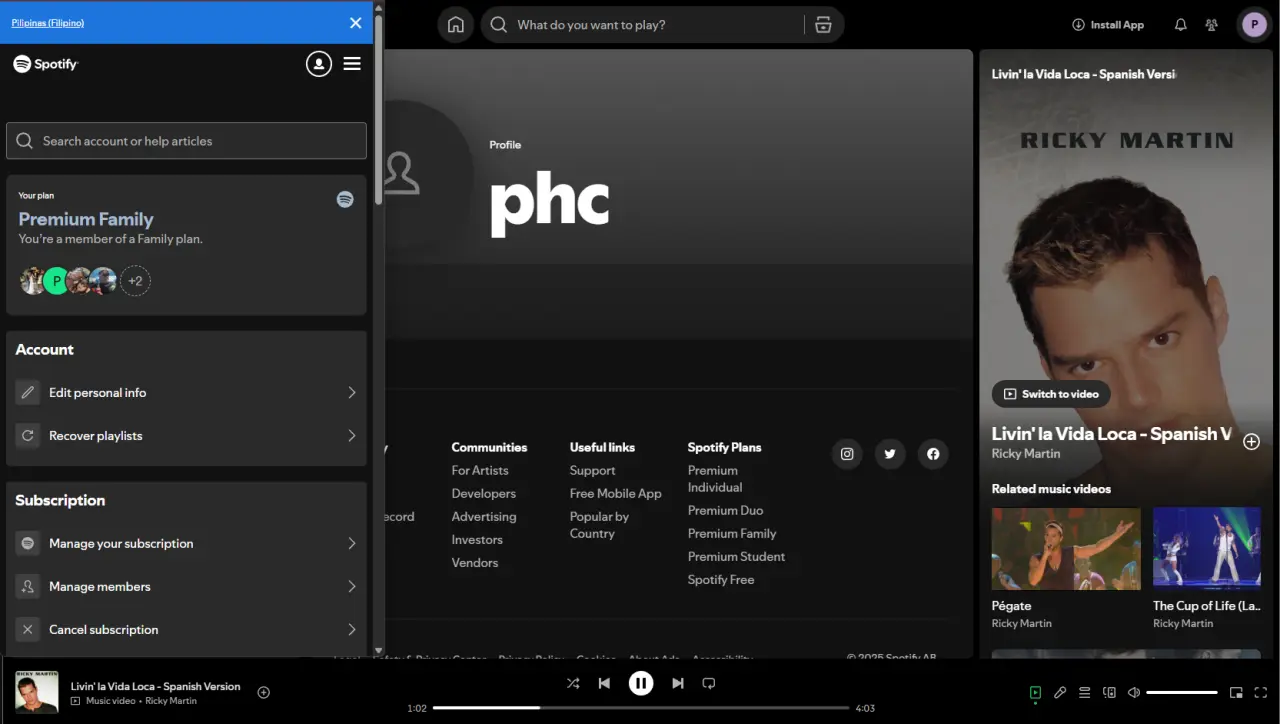
Task: Open the Advertising footer link
Action: click(x=484, y=517)
